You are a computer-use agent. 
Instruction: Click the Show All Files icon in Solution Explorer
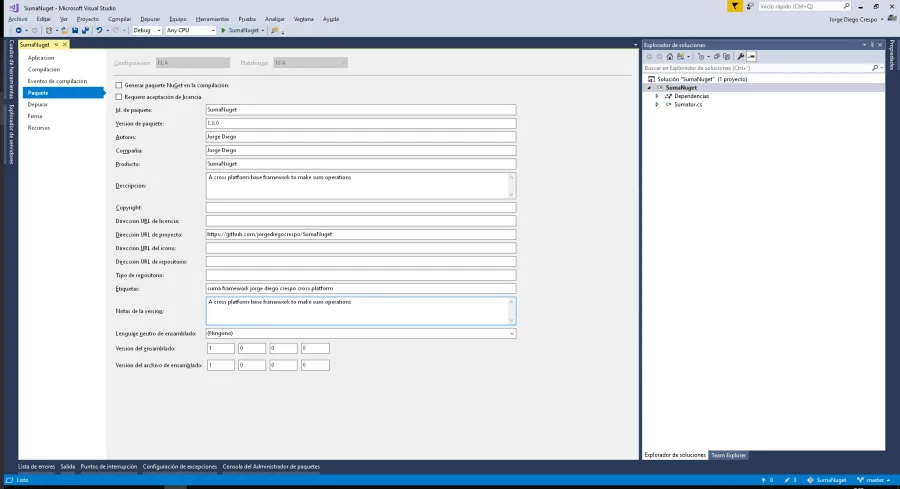[727, 57]
